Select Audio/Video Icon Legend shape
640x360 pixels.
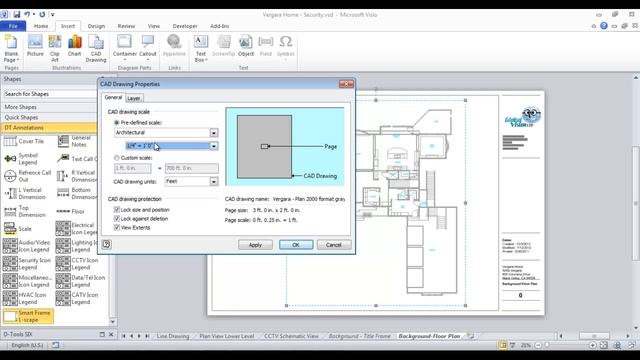(27, 246)
